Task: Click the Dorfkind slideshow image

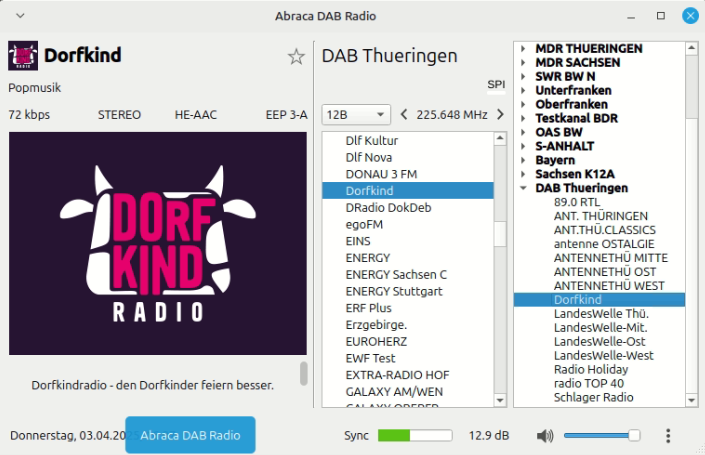Action: (158, 244)
